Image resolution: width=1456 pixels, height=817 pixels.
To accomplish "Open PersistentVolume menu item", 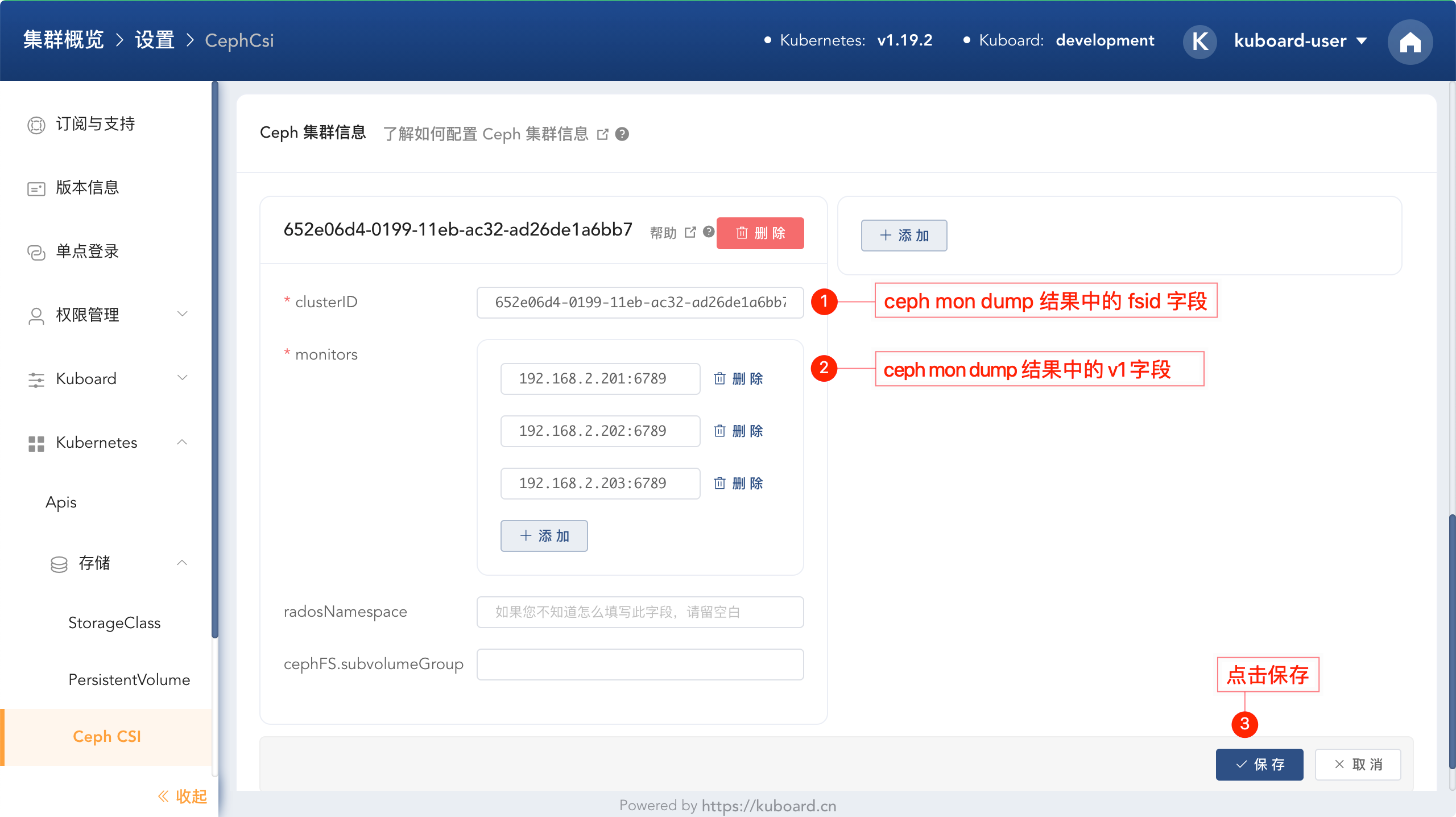I will point(129,679).
